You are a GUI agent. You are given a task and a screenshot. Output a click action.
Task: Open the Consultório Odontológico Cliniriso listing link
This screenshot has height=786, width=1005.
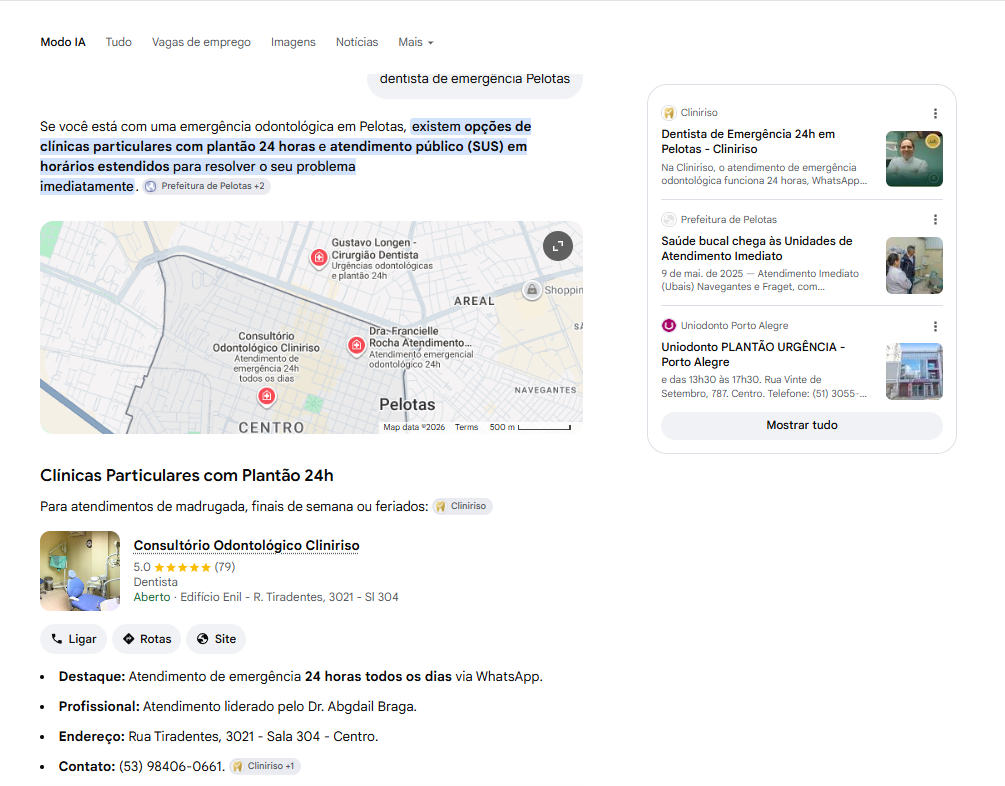point(246,546)
